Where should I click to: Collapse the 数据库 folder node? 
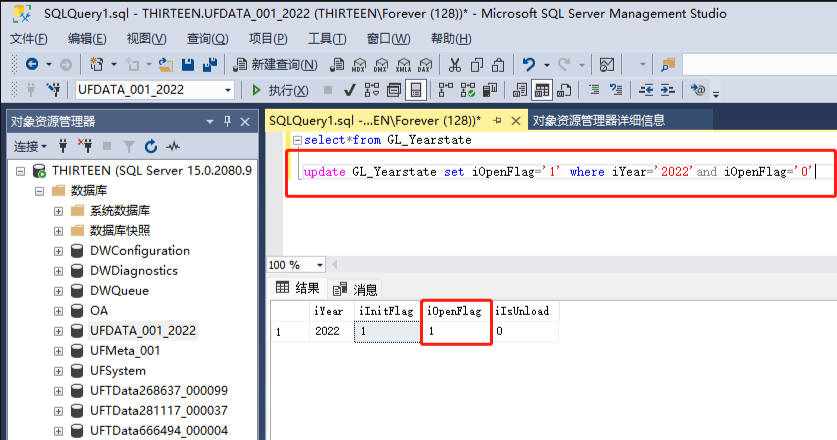pyautogui.click(x=40, y=191)
